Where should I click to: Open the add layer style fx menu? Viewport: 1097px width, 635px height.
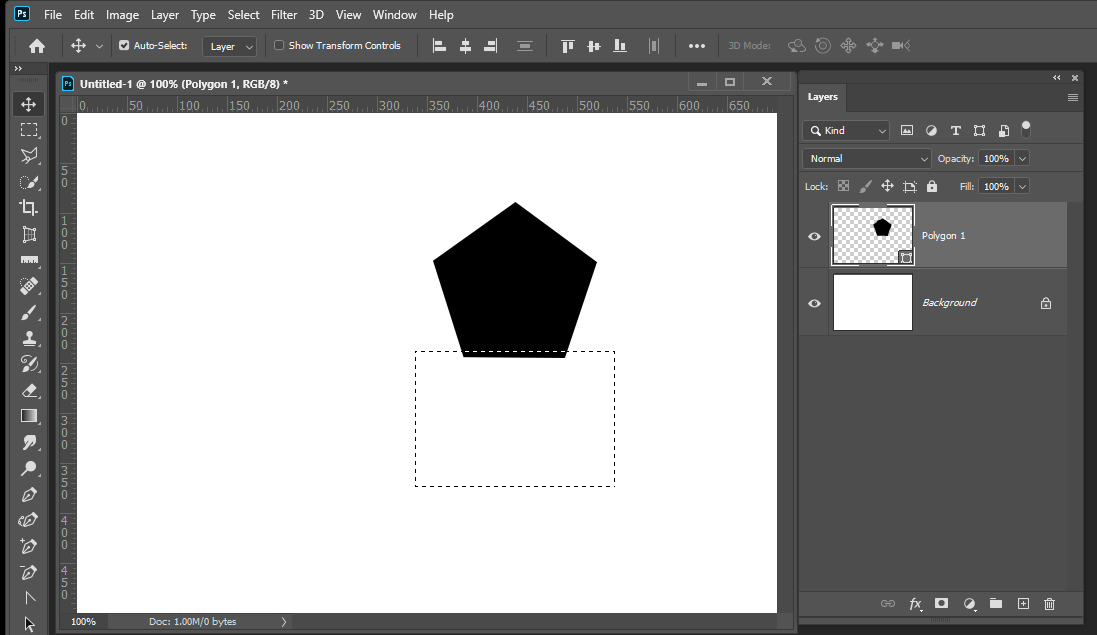915,604
